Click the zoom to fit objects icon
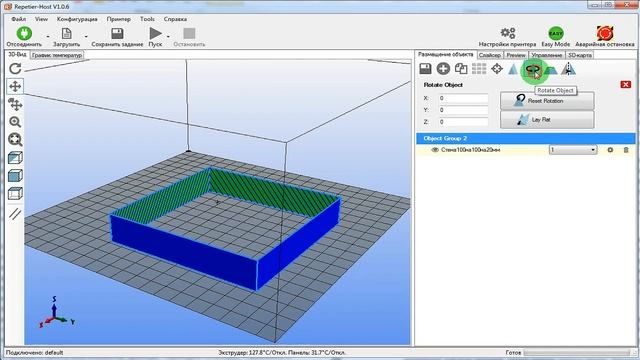Screen dimensions: 640x360 pyautogui.click(x=15, y=140)
